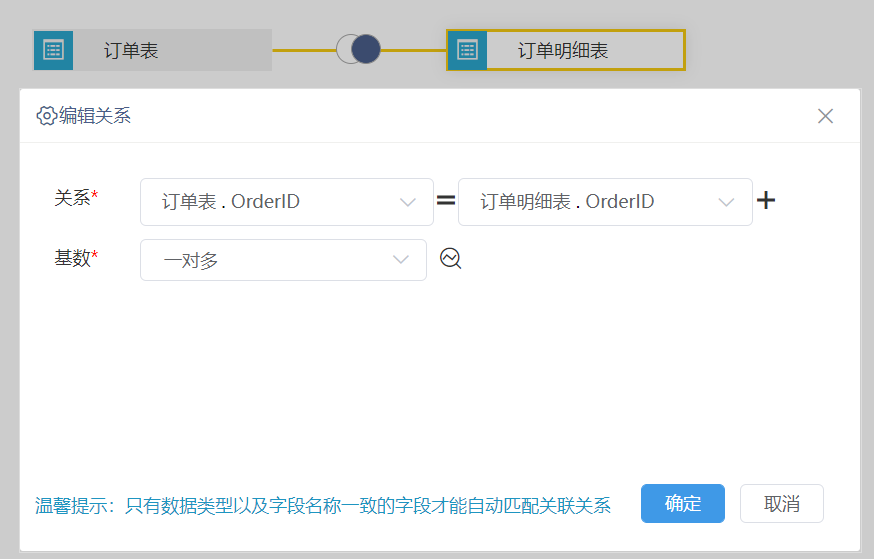874x559 pixels.
Task: Click the gear icon beside 编辑关系
Action: point(46,116)
